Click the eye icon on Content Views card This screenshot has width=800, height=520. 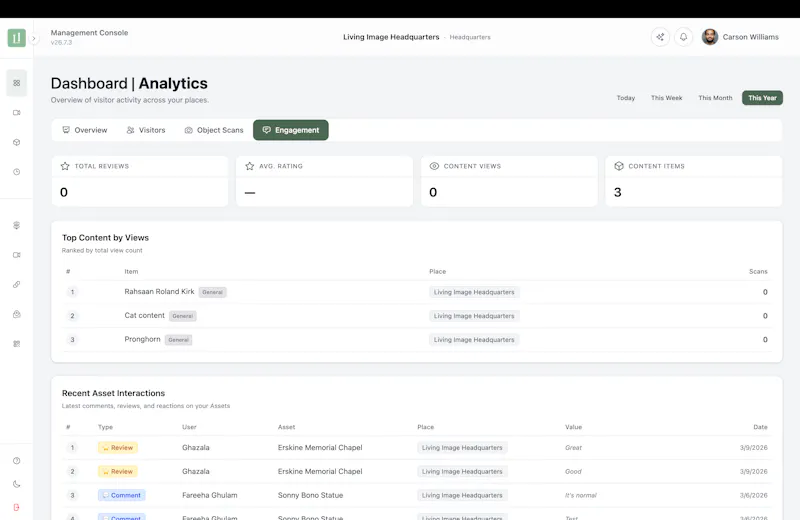pyautogui.click(x=434, y=166)
